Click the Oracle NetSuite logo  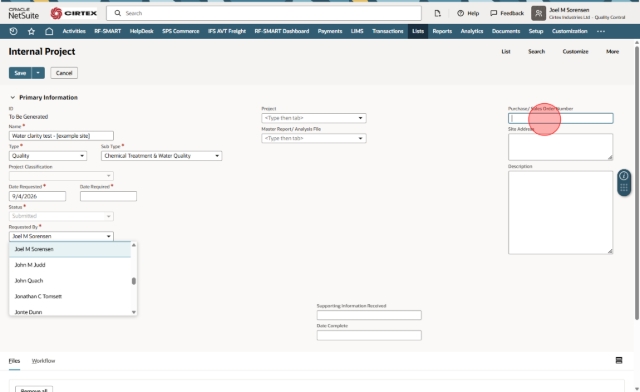click(24, 13)
